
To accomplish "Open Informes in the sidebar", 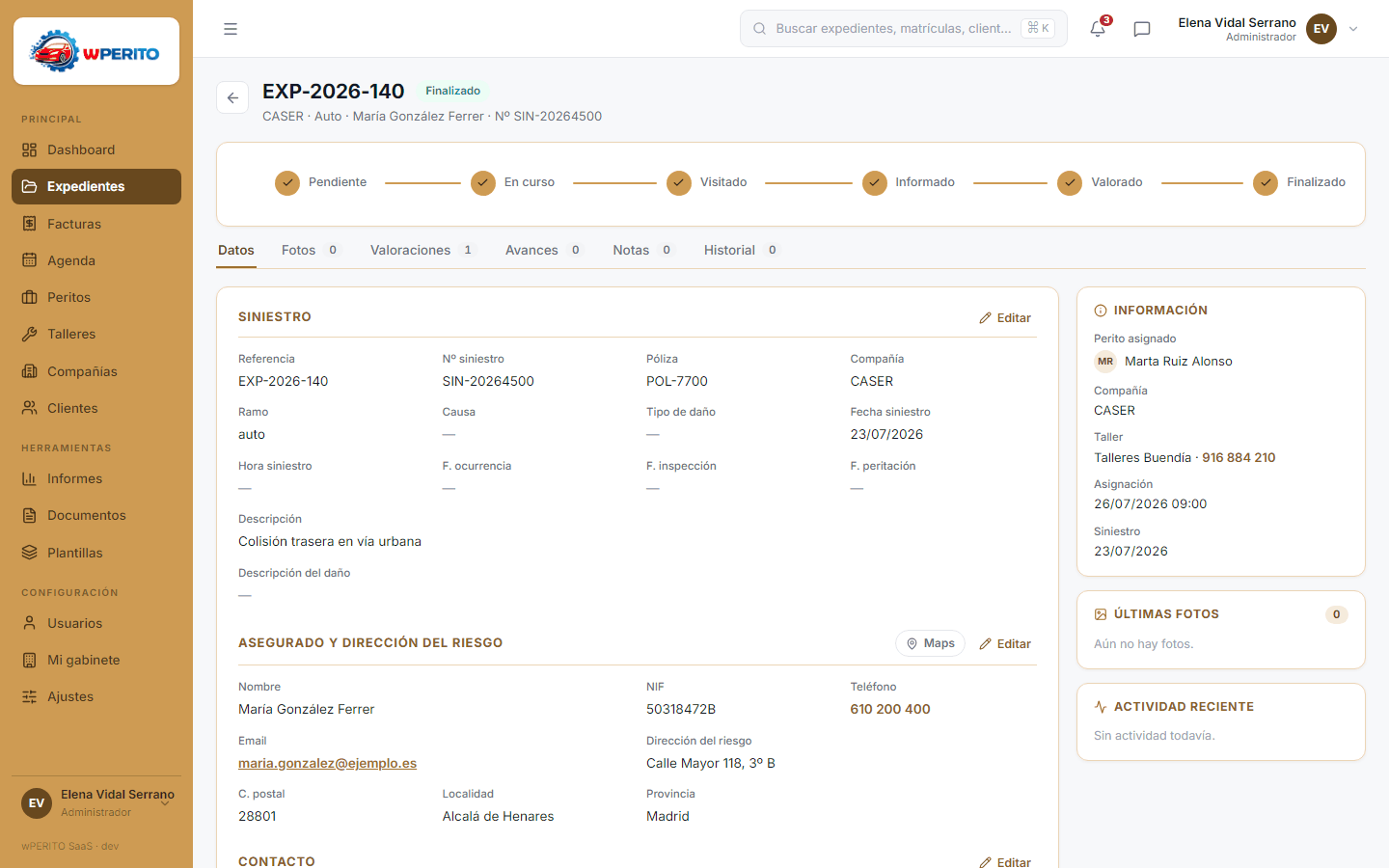I will [x=96, y=478].
